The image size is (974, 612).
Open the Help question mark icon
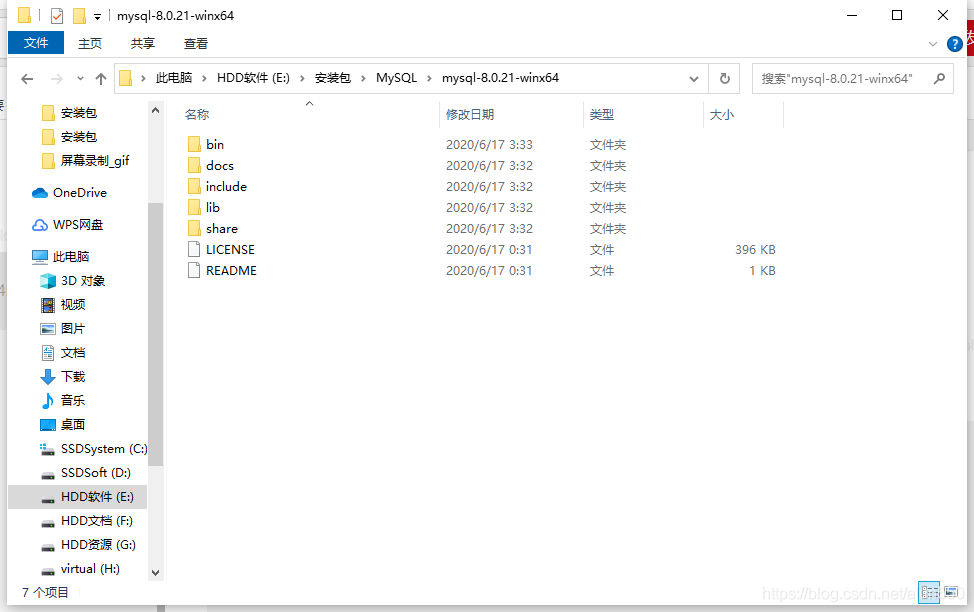pyautogui.click(x=954, y=43)
